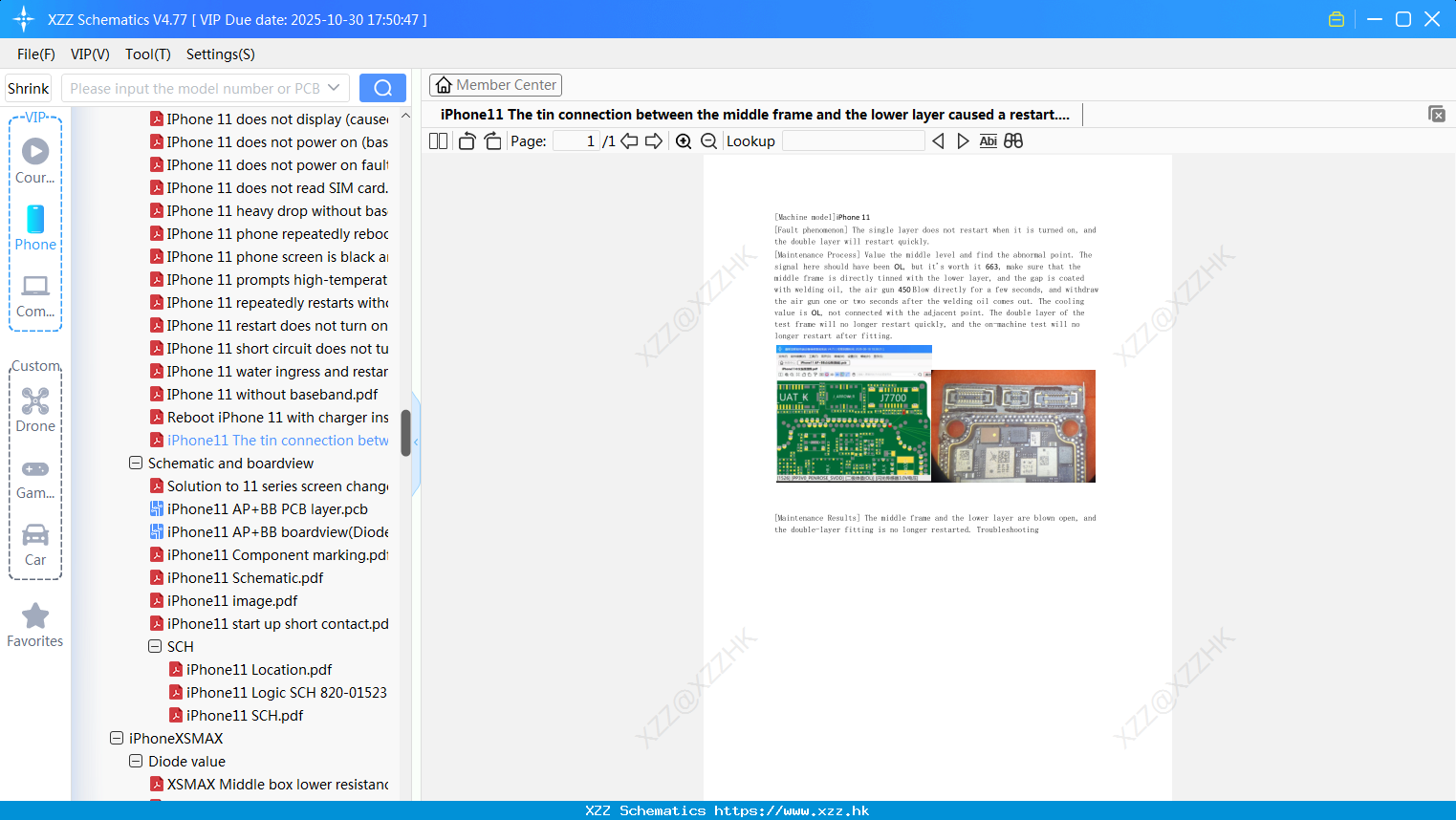Open IPhone 11 heavy drop without baseband
1456x820 pixels.
click(x=270, y=210)
